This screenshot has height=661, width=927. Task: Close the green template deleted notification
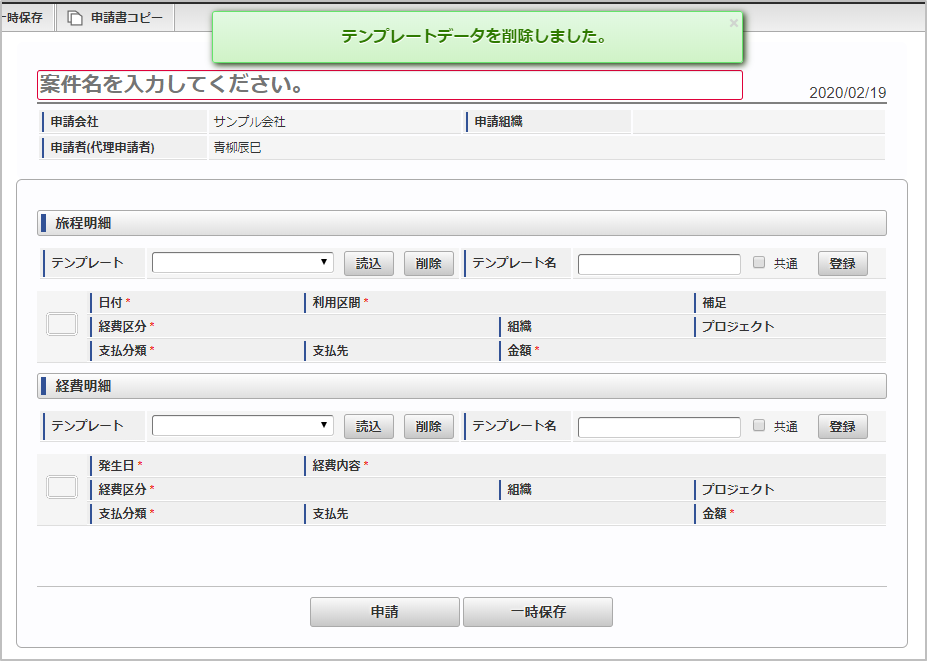(734, 22)
